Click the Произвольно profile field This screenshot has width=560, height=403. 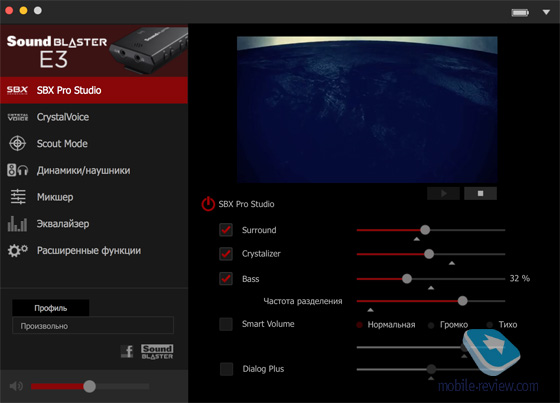(x=93, y=325)
